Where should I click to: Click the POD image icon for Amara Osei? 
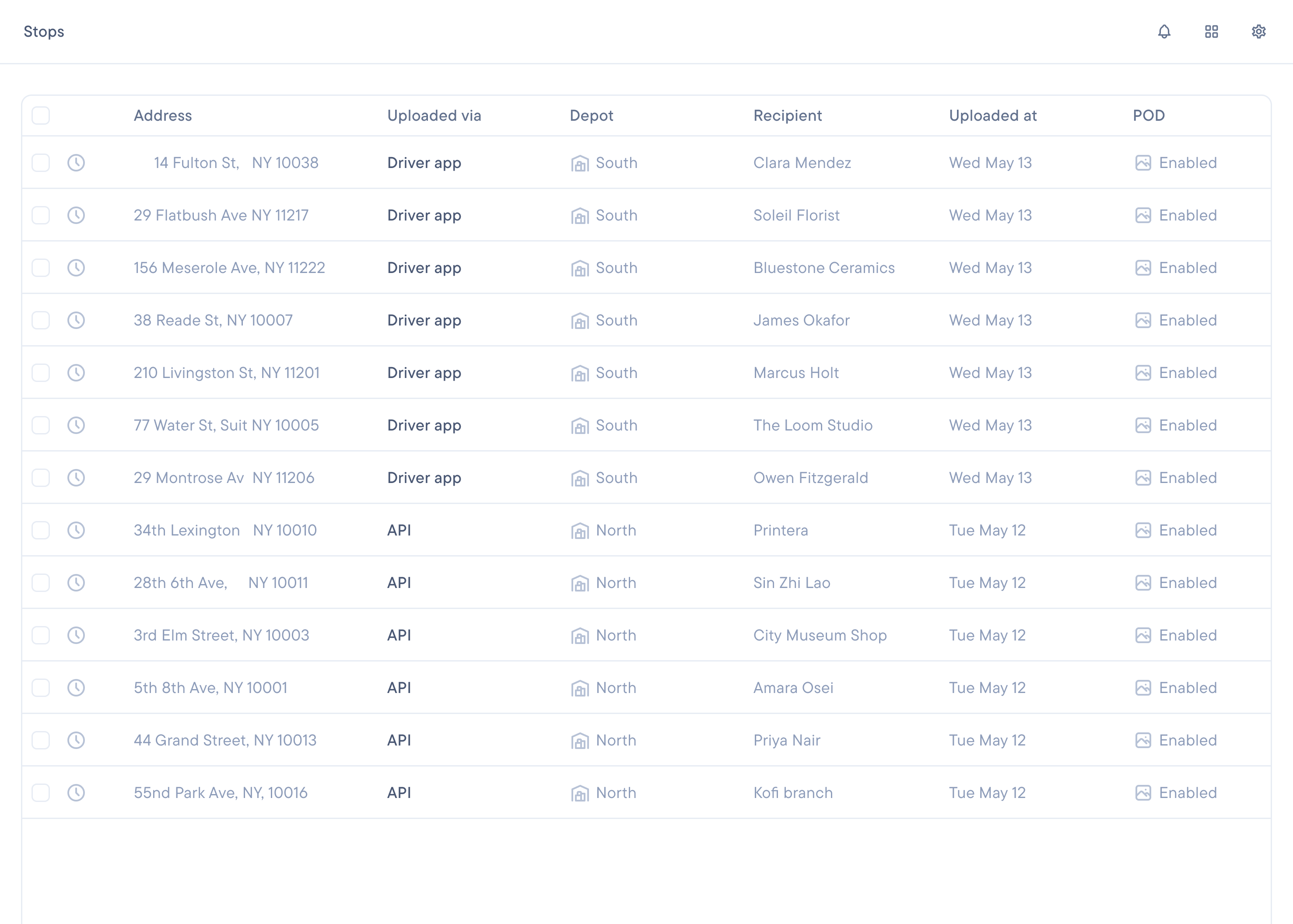point(1143,688)
